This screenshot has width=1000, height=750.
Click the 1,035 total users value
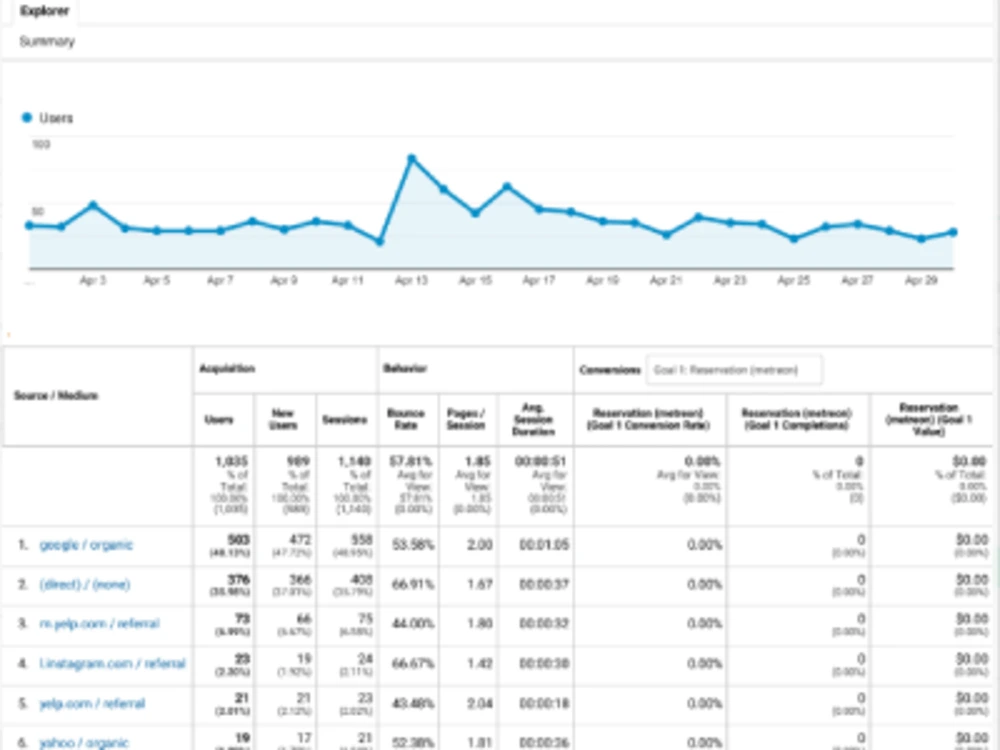click(x=232, y=461)
